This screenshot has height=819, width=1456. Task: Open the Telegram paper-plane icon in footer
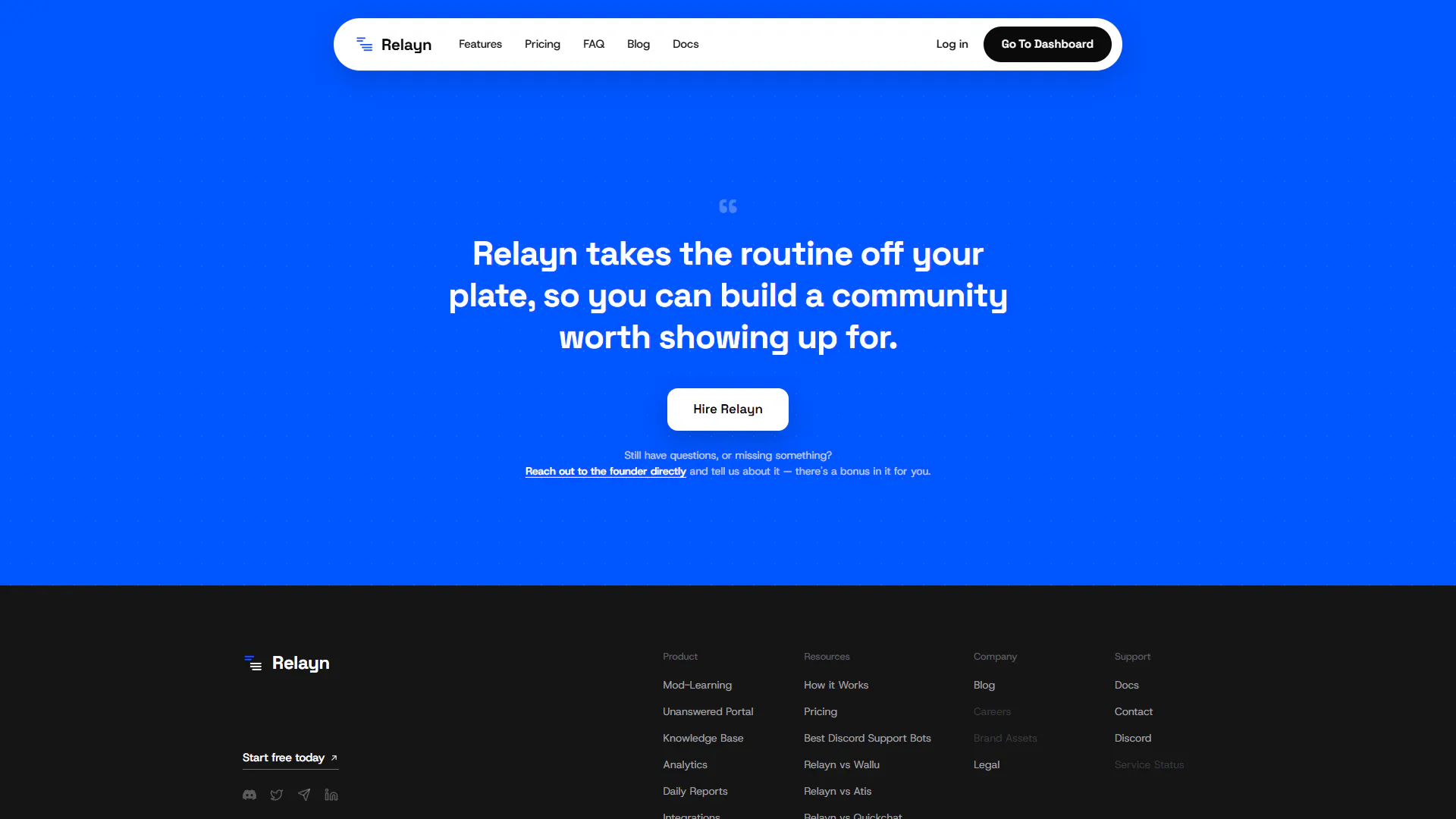(x=304, y=795)
